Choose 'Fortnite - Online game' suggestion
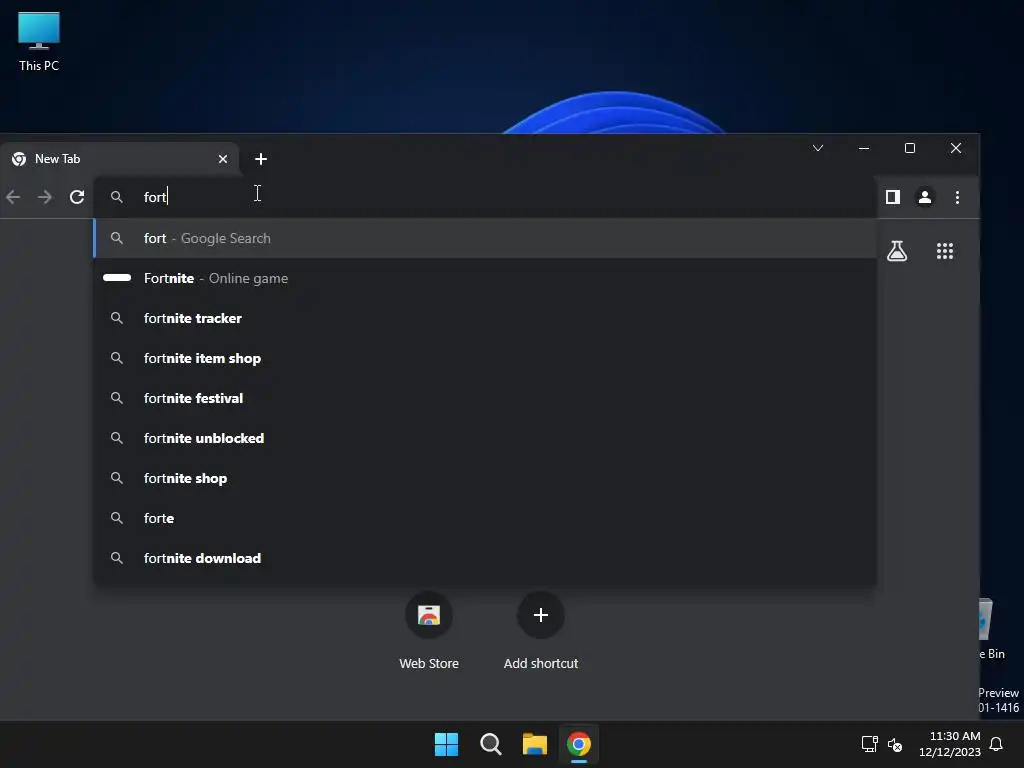 coord(485,278)
